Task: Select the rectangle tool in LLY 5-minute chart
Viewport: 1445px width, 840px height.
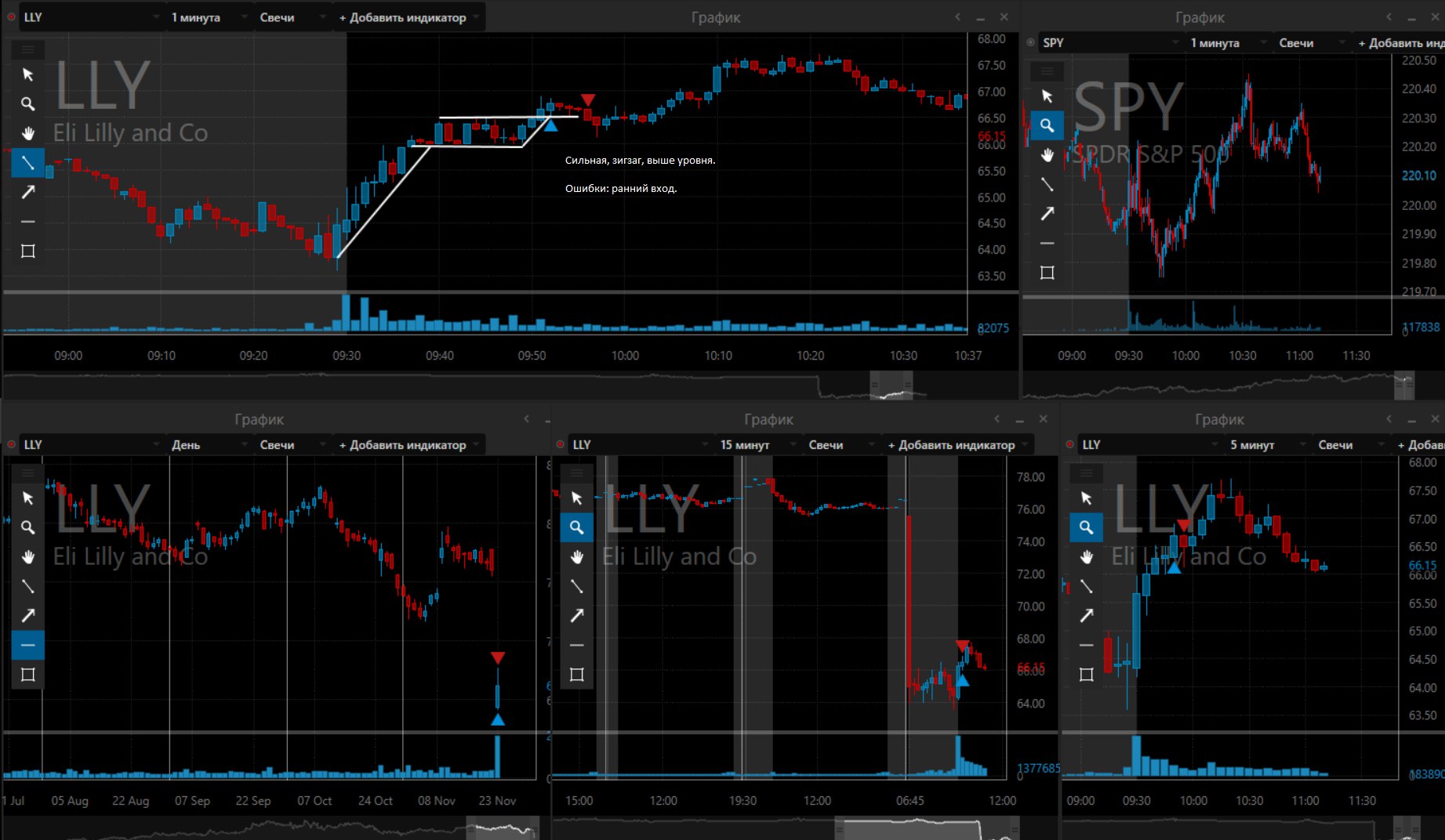Action: [x=1086, y=675]
